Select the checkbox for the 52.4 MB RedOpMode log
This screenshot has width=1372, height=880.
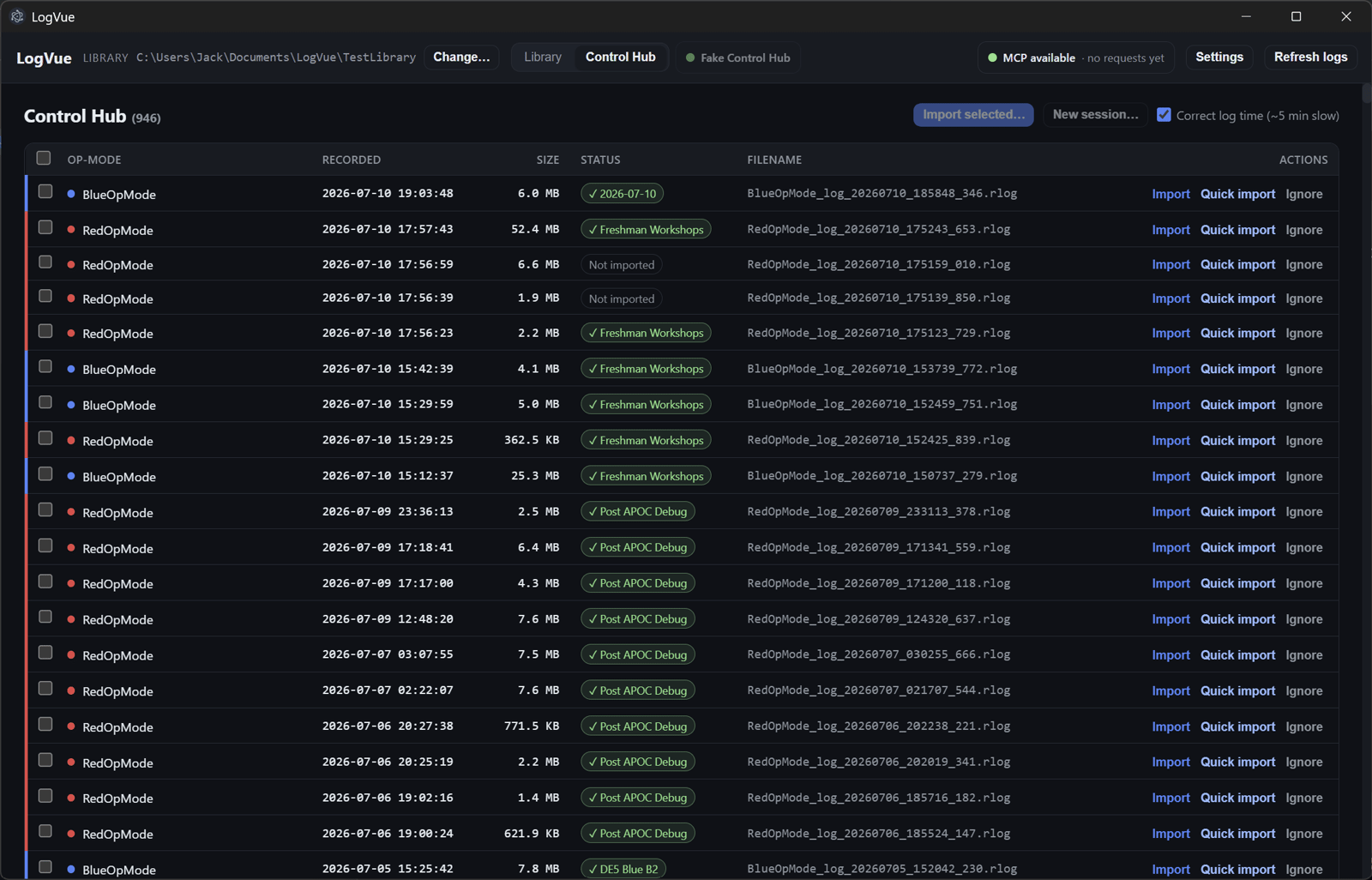click(x=45, y=227)
